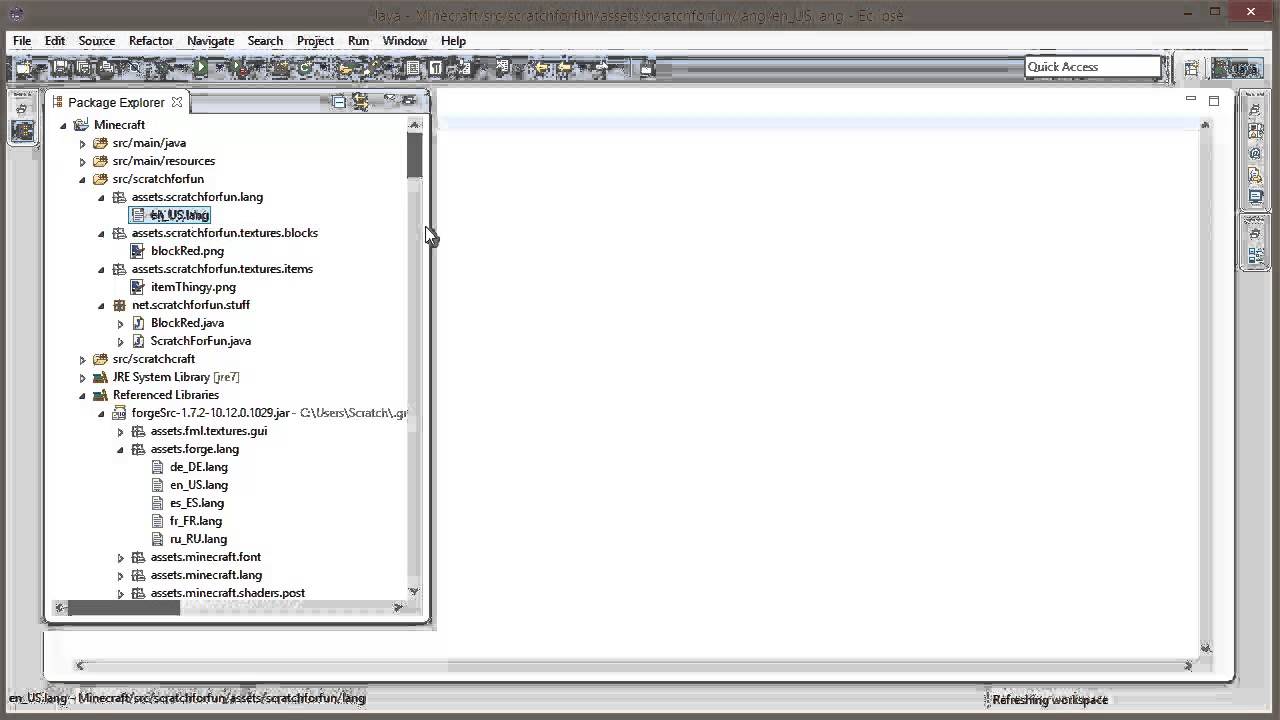This screenshot has width=1280, height=720.
Task: Click the Forward navigation arrow in toolbar
Action: click(x=601, y=68)
